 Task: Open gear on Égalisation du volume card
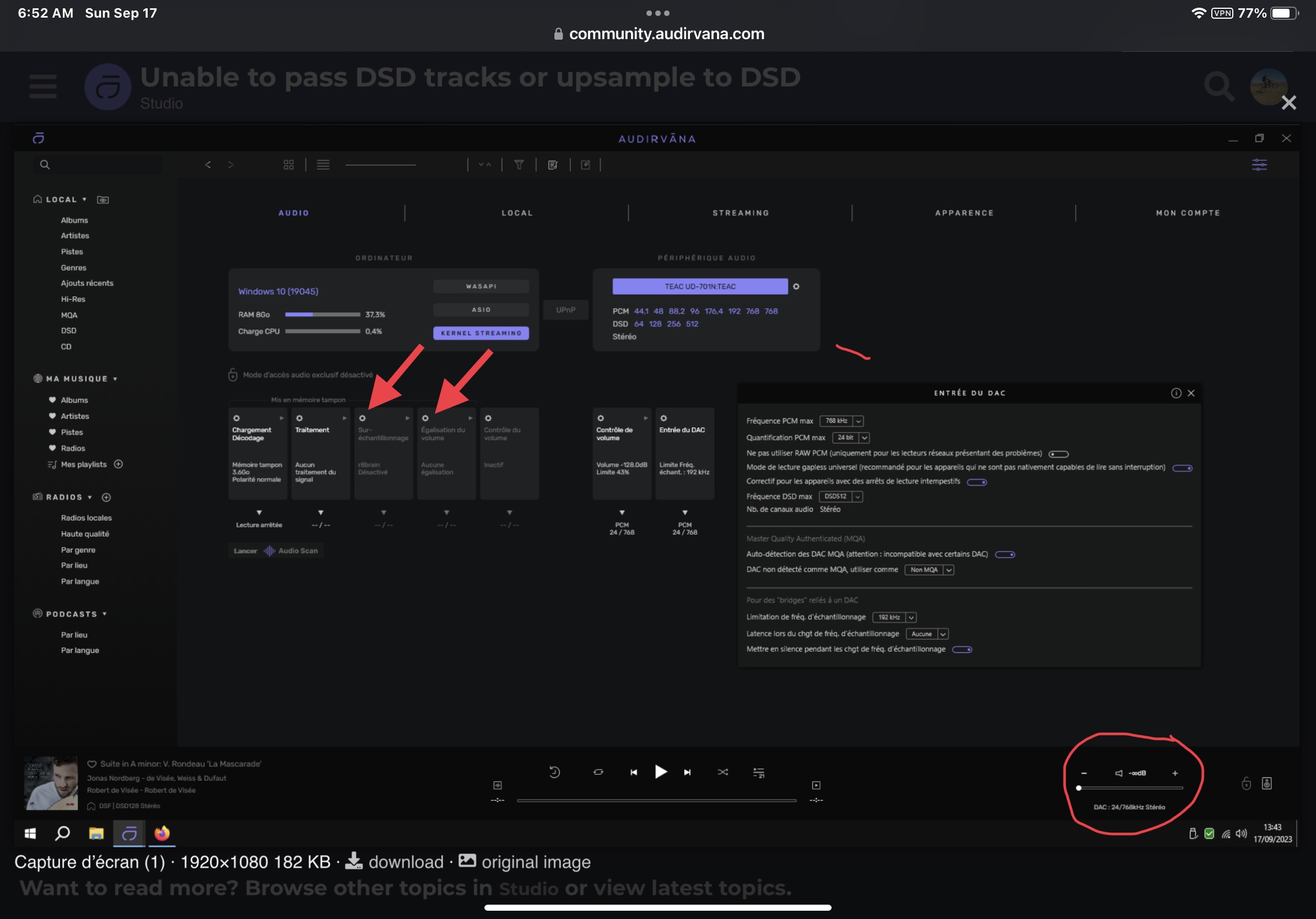(425, 418)
